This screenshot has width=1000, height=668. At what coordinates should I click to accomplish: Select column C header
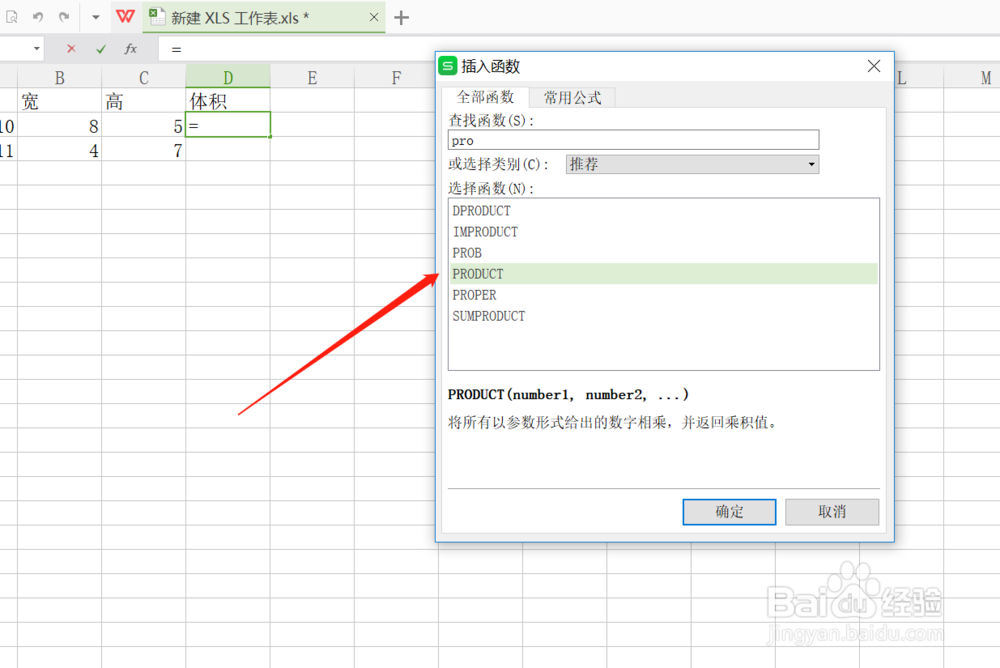(143, 78)
